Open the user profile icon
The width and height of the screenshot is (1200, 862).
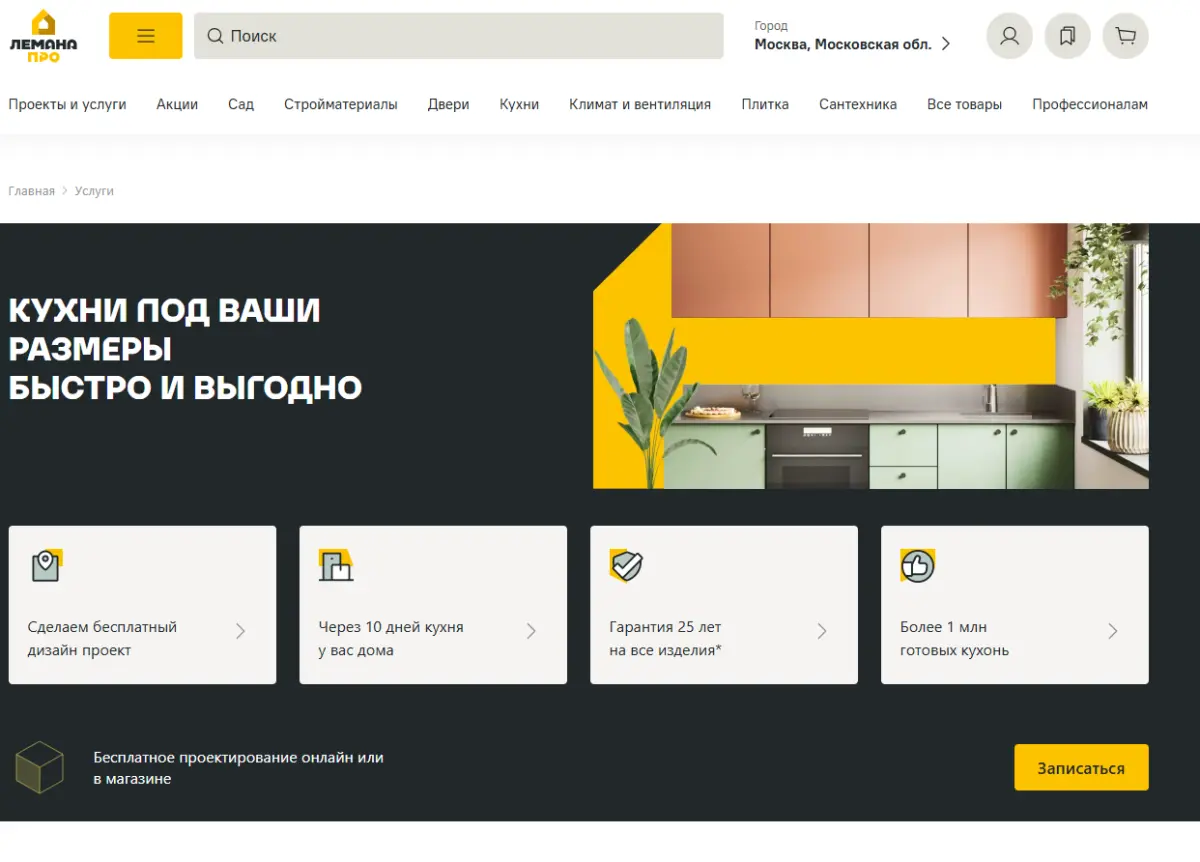1010,36
